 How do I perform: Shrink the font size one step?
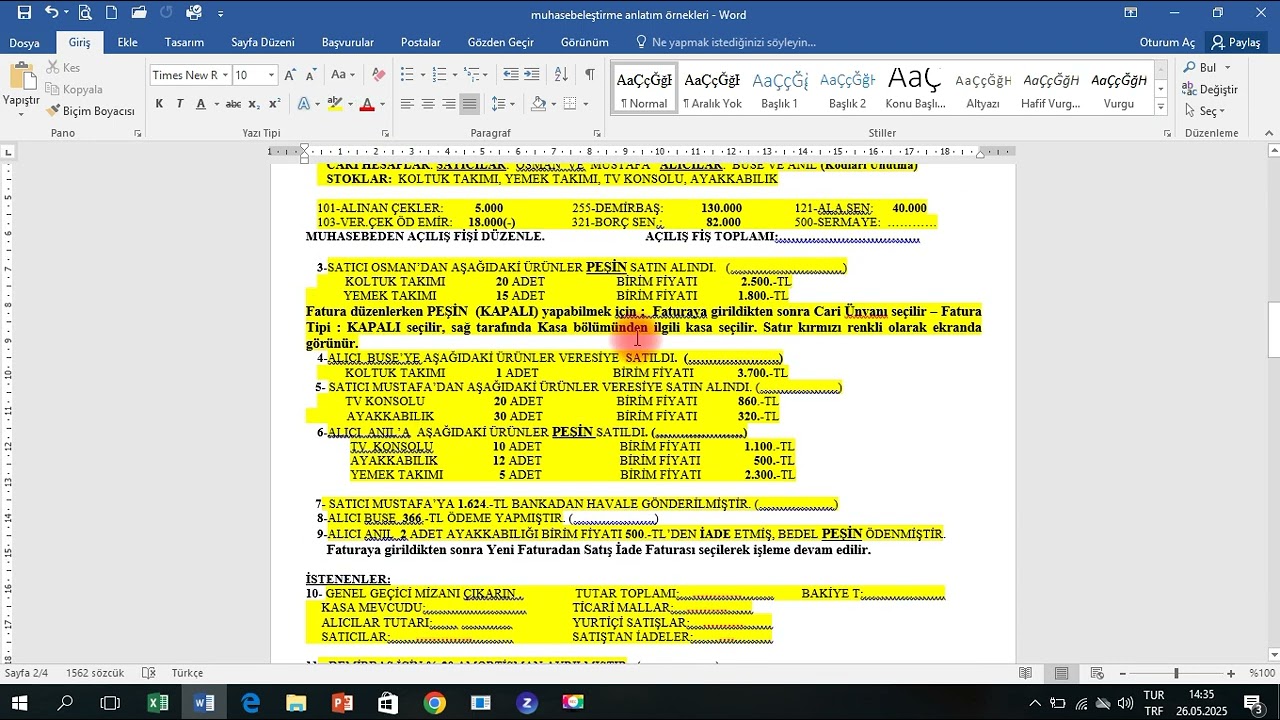[311, 75]
